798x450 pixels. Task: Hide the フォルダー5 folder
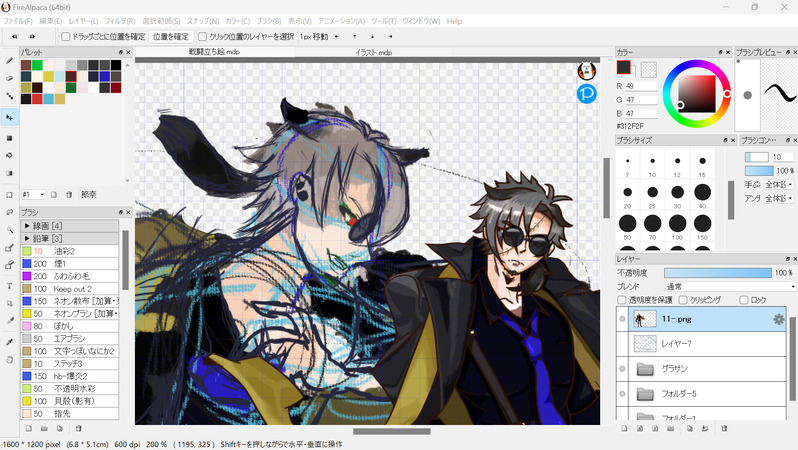click(622, 393)
